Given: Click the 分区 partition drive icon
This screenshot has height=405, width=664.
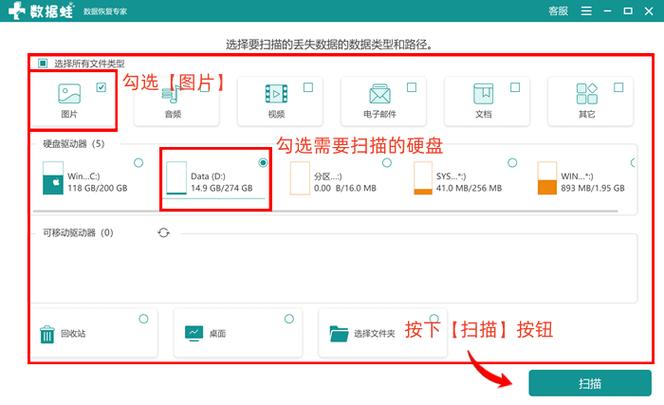Looking at the screenshot, I should (300, 178).
